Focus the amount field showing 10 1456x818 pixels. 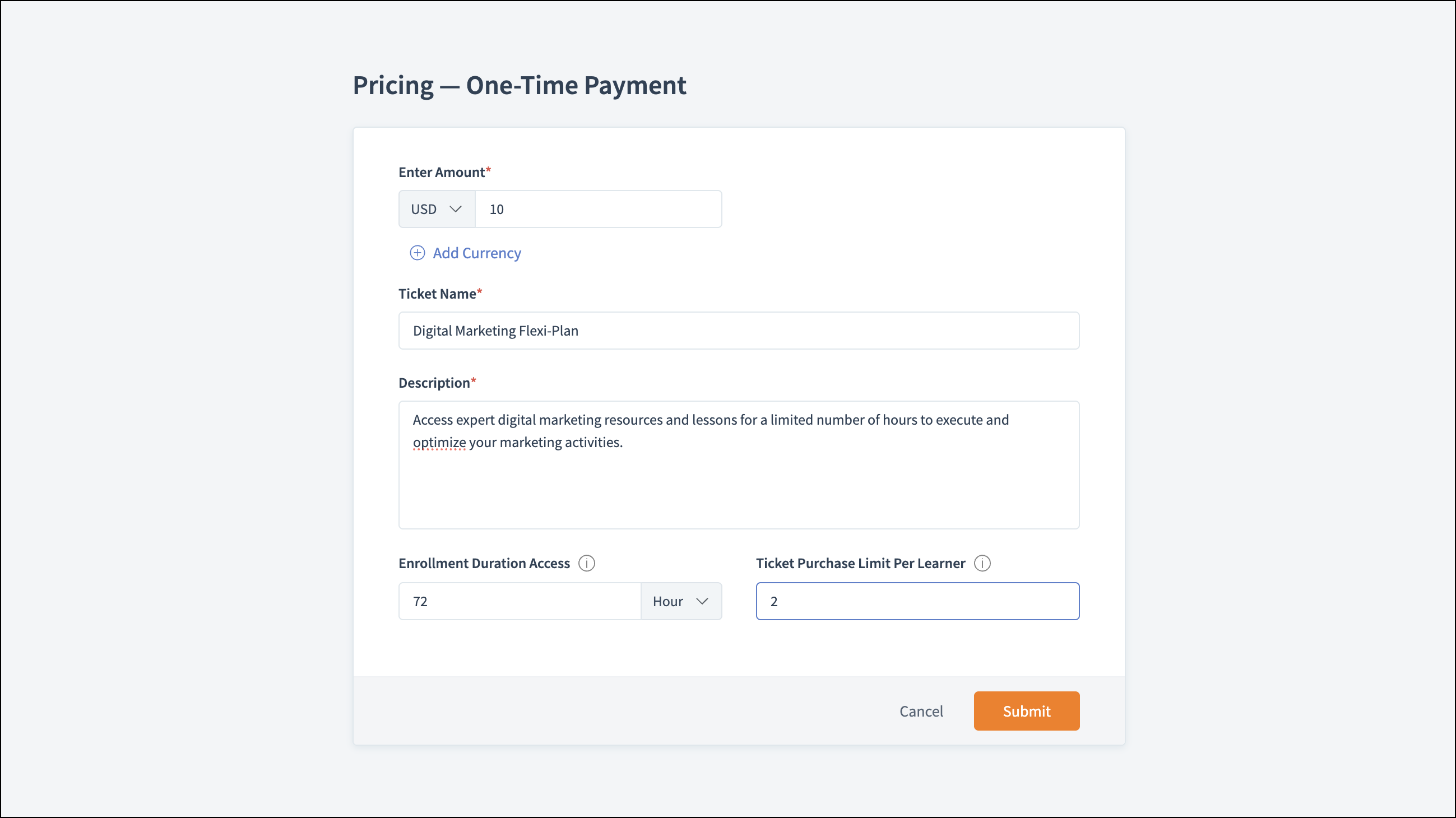coord(598,209)
